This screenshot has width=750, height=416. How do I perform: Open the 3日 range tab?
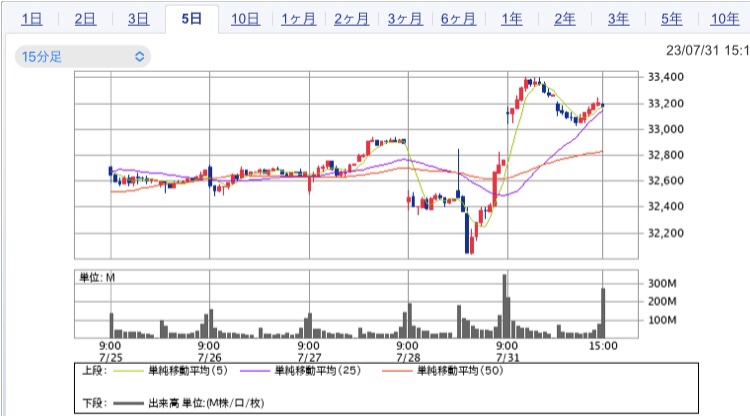coord(138,19)
